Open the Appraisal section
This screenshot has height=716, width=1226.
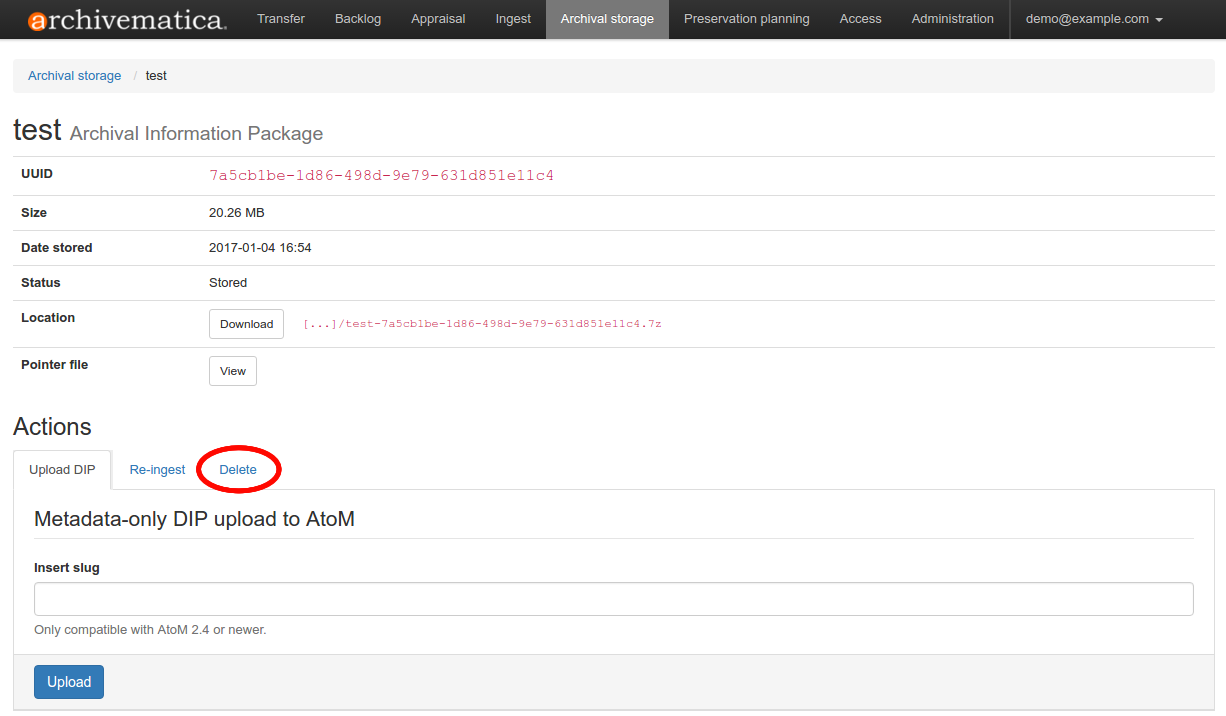[438, 19]
